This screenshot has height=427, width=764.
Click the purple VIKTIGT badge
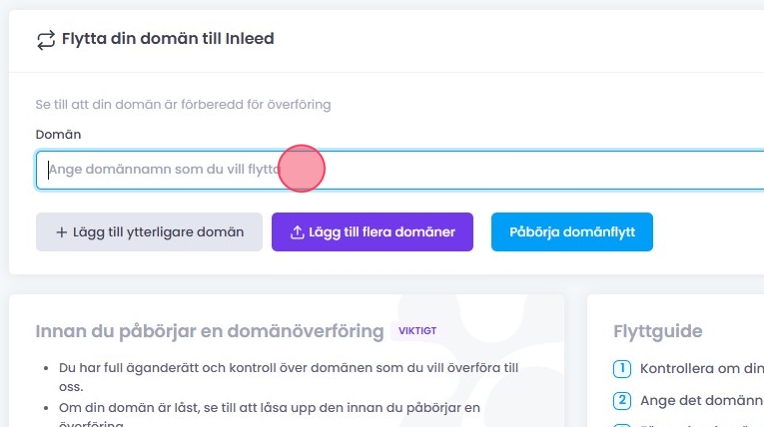point(417,330)
